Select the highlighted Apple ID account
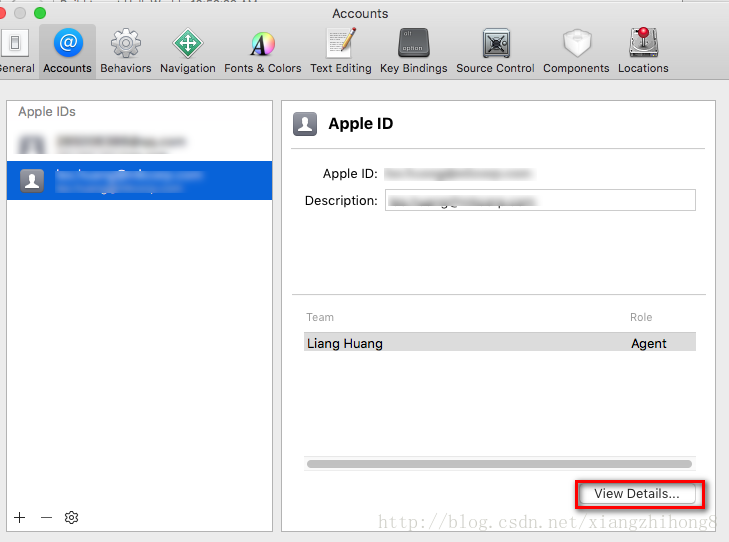729x542 pixels. 139,180
